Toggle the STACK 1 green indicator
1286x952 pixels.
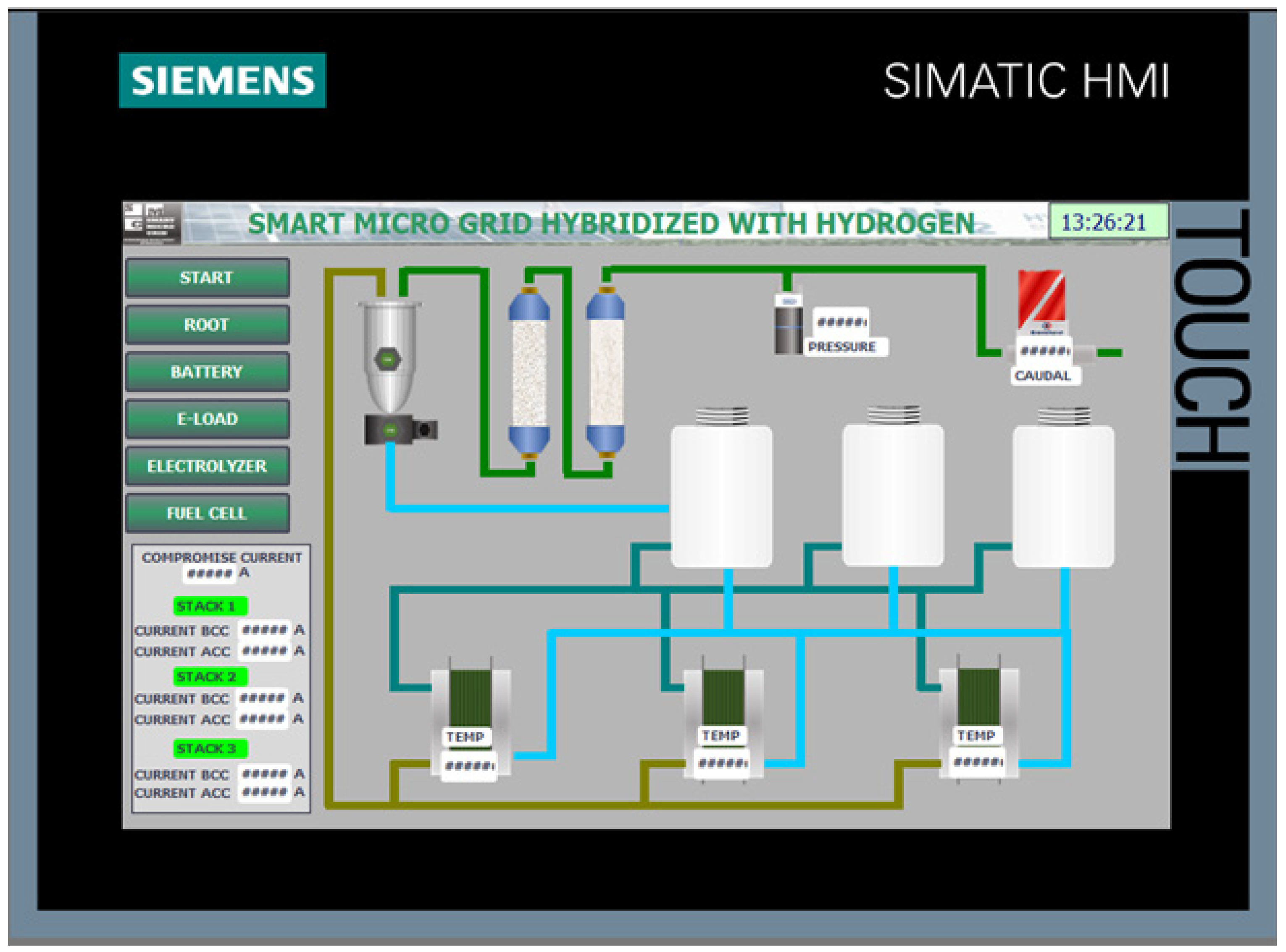[210, 606]
